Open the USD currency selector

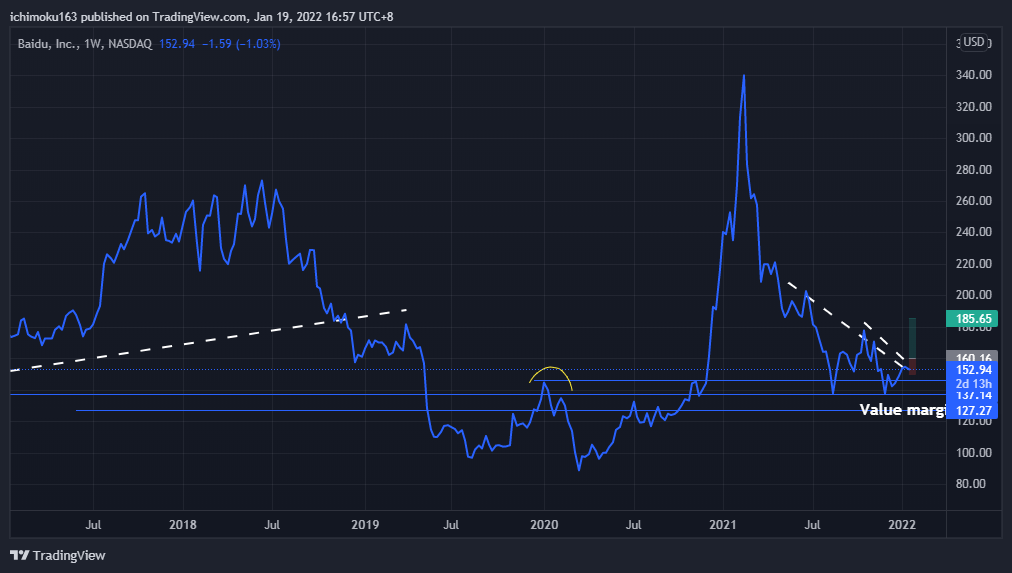pos(974,43)
